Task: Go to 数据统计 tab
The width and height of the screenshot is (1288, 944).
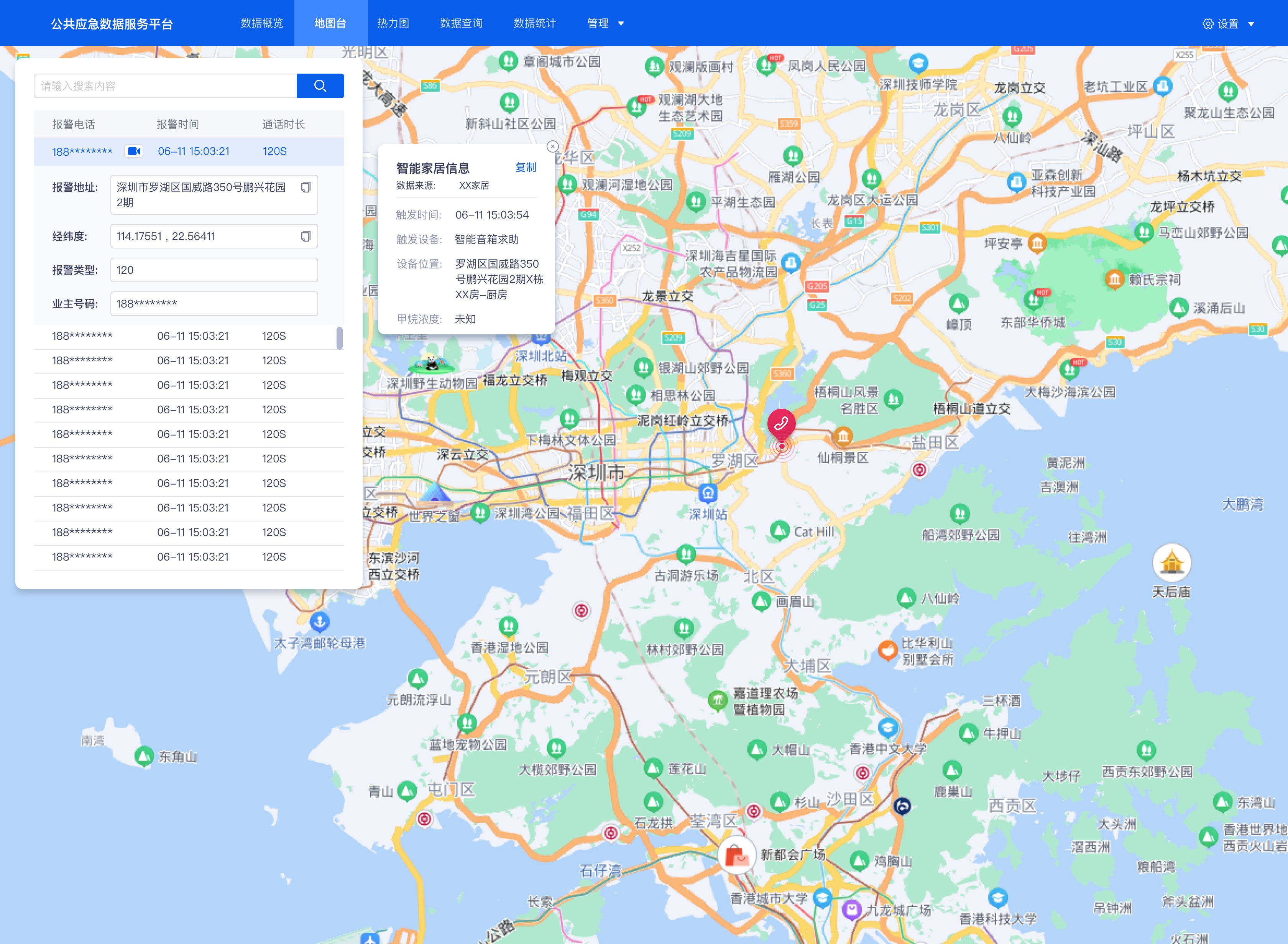Action: tap(535, 23)
